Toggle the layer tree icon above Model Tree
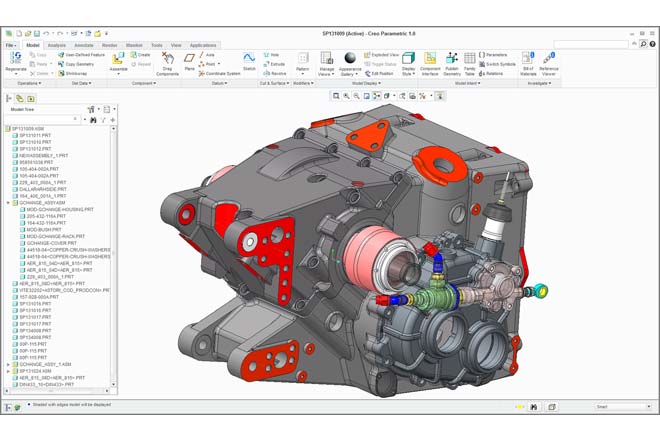 point(20,99)
